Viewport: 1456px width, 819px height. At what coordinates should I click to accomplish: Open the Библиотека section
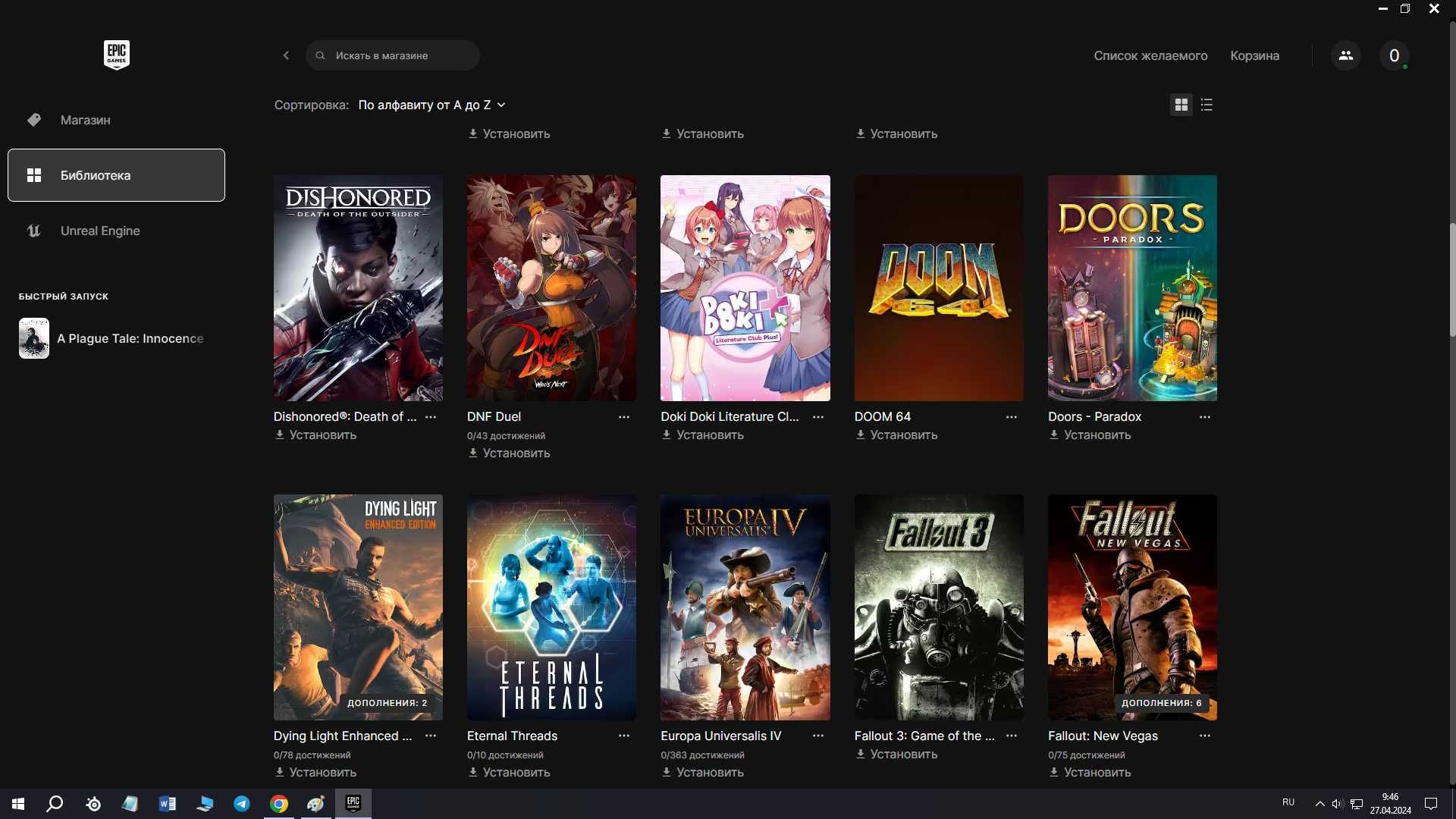pos(116,175)
